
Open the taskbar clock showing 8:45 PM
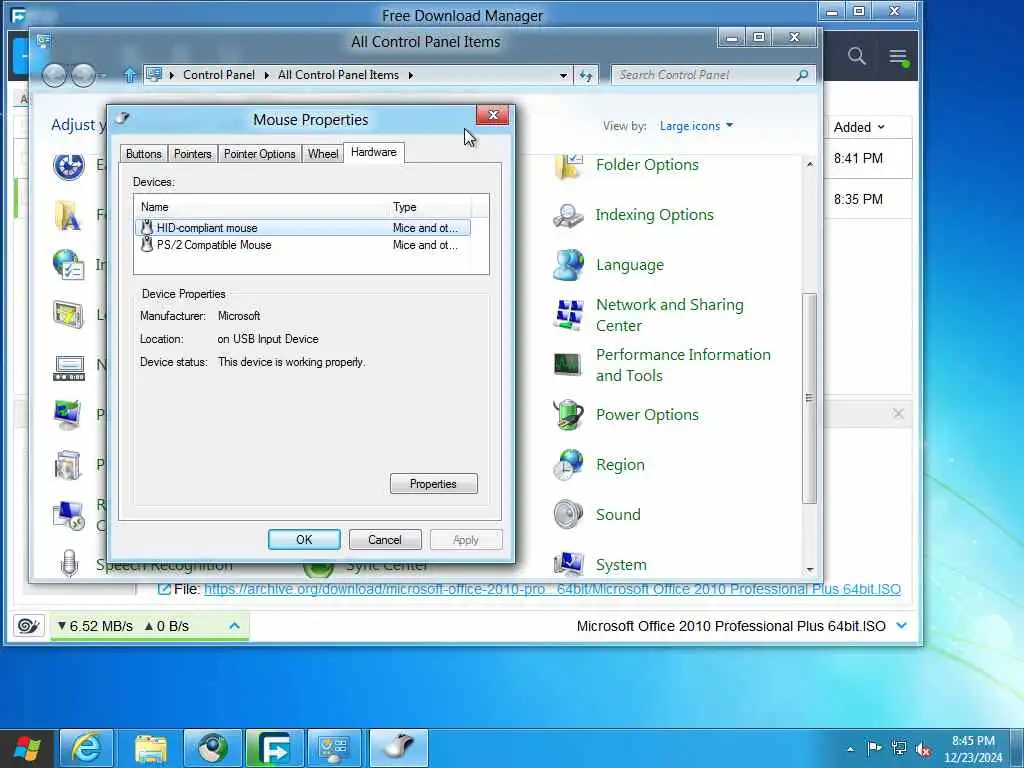coord(972,749)
